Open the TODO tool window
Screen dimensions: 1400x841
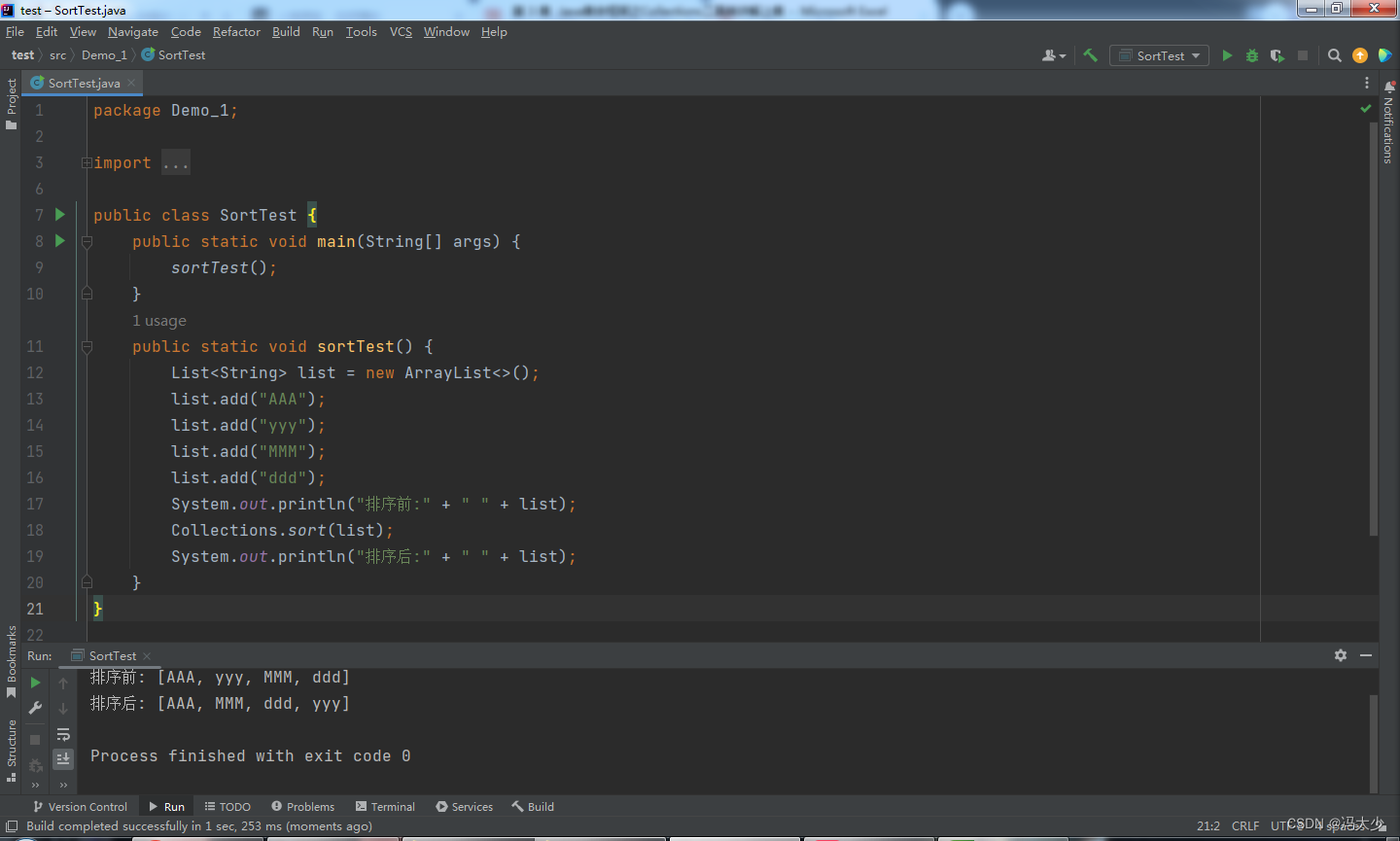(x=227, y=807)
